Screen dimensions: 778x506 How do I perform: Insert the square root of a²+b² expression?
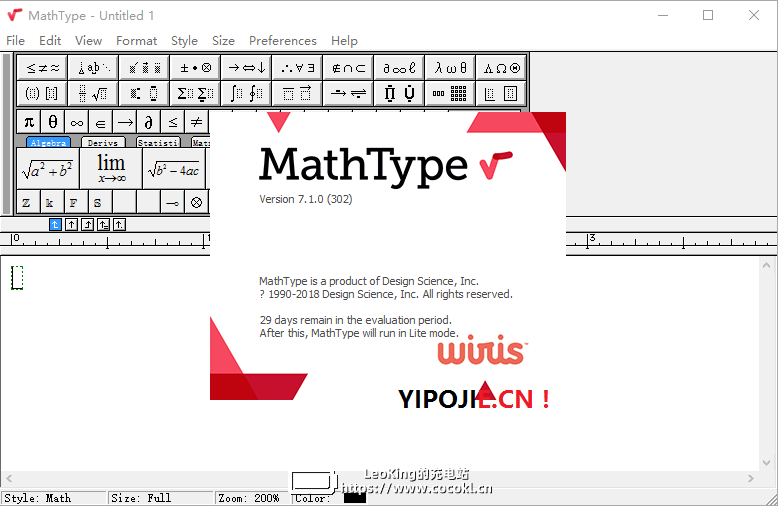[x=48, y=169]
